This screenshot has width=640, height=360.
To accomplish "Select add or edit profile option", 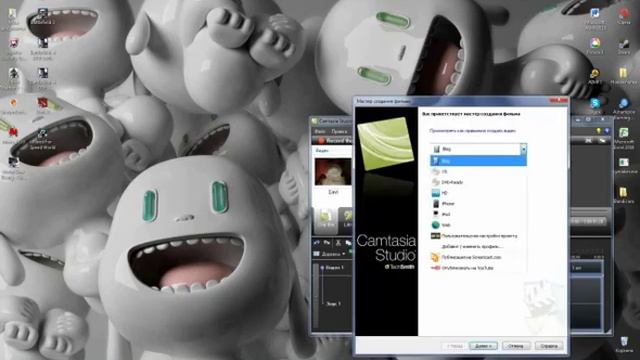I will tap(478, 247).
